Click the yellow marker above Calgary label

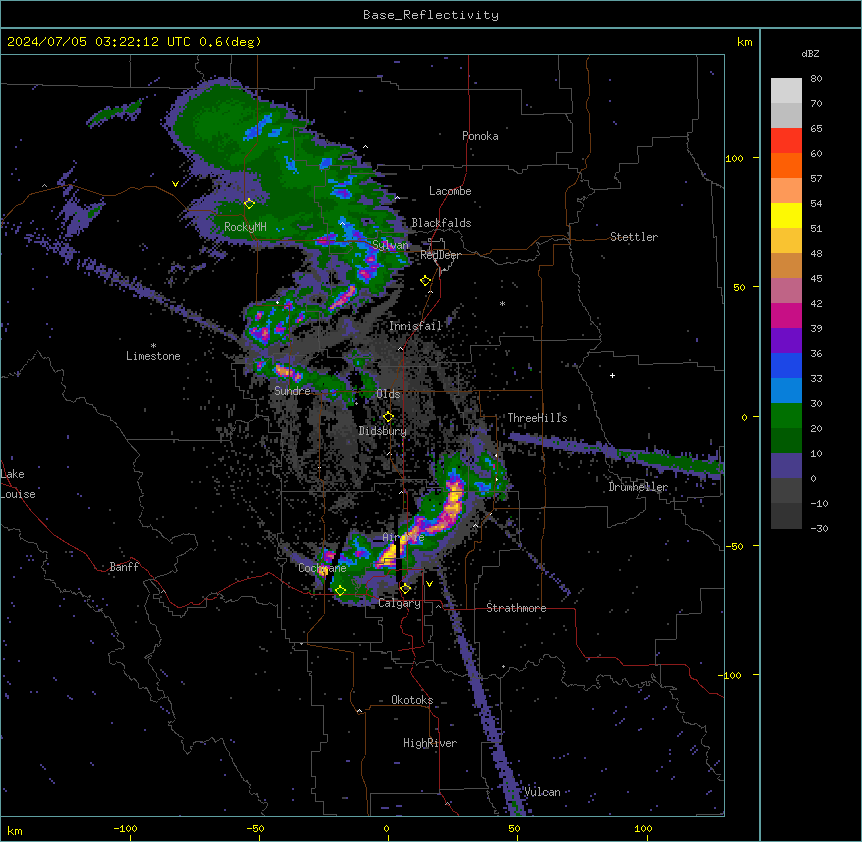tap(405, 589)
